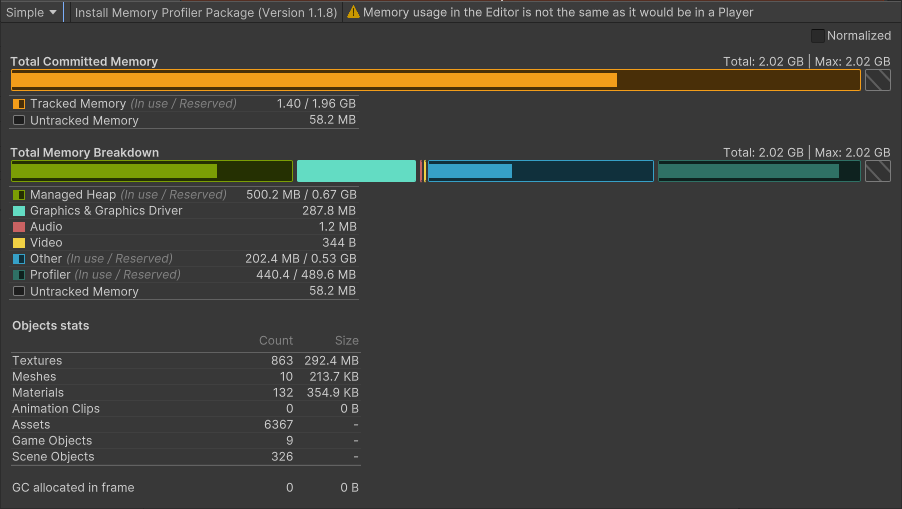Click the orange Tracked Memory legend icon
Viewport: 902px width, 509px height.
19,104
